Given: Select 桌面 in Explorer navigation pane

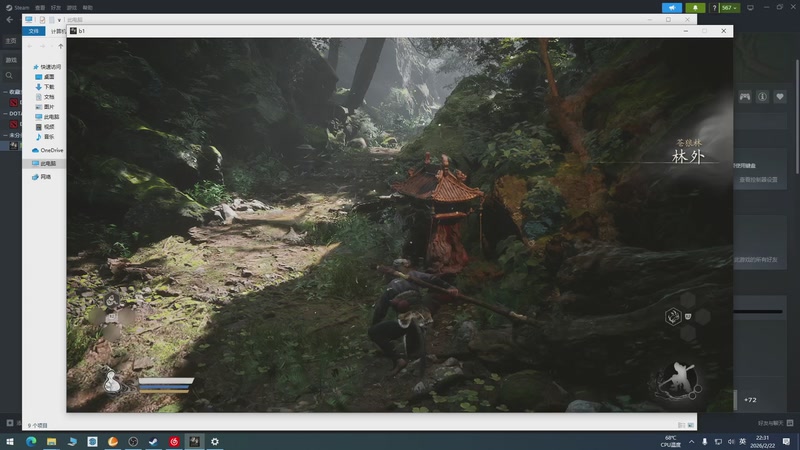Looking at the screenshot, I should tap(45, 77).
